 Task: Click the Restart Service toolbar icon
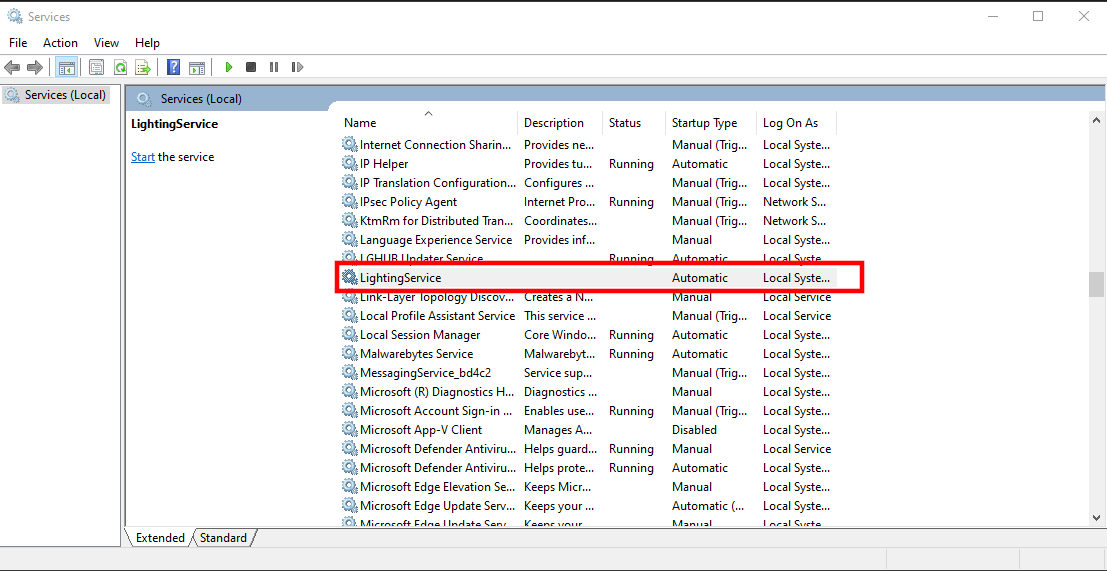(x=297, y=67)
